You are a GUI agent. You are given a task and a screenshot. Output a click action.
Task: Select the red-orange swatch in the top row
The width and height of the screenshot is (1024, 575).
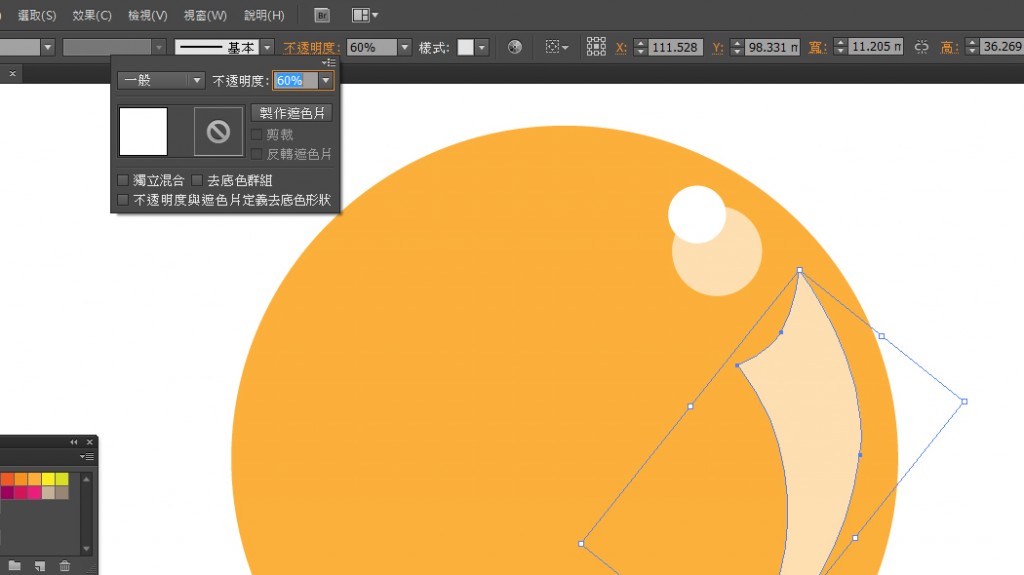[7, 479]
